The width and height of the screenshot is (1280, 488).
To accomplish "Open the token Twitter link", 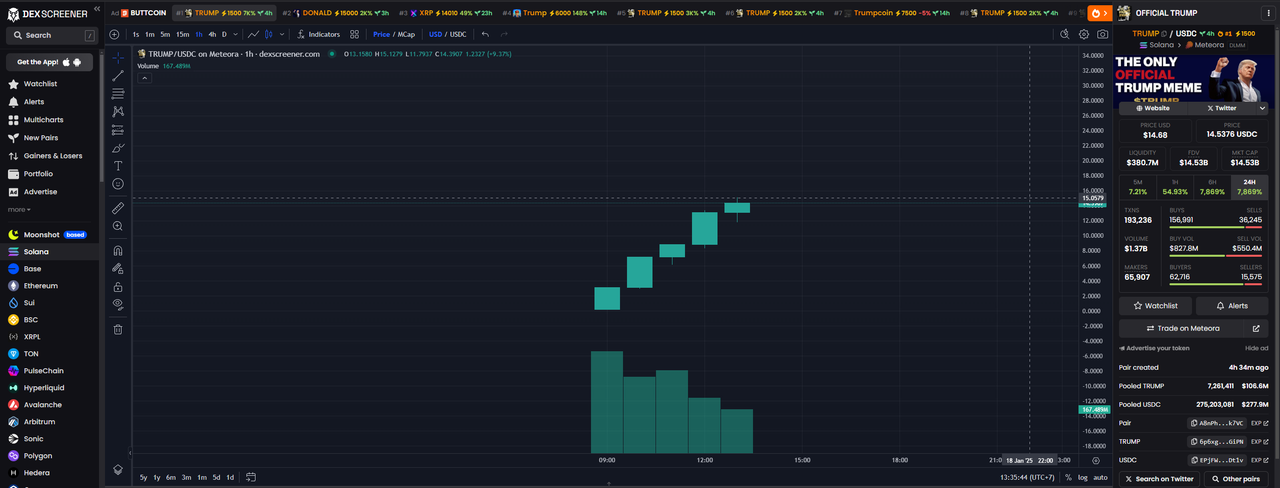I will point(1221,108).
